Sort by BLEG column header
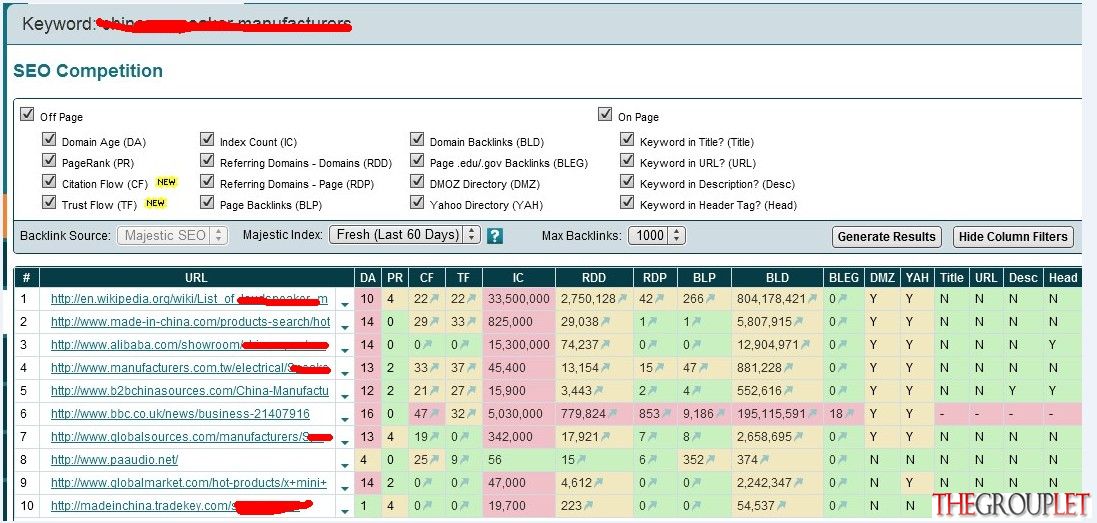Image resolution: width=1097 pixels, height=523 pixels. [844, 278]
